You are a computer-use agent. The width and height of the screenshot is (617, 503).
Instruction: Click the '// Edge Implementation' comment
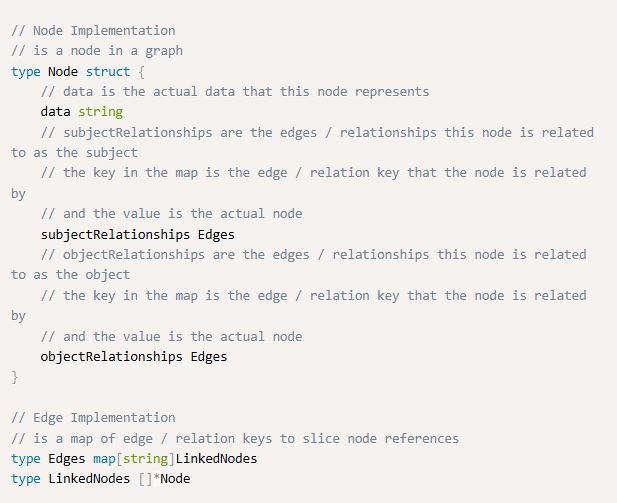93,417
